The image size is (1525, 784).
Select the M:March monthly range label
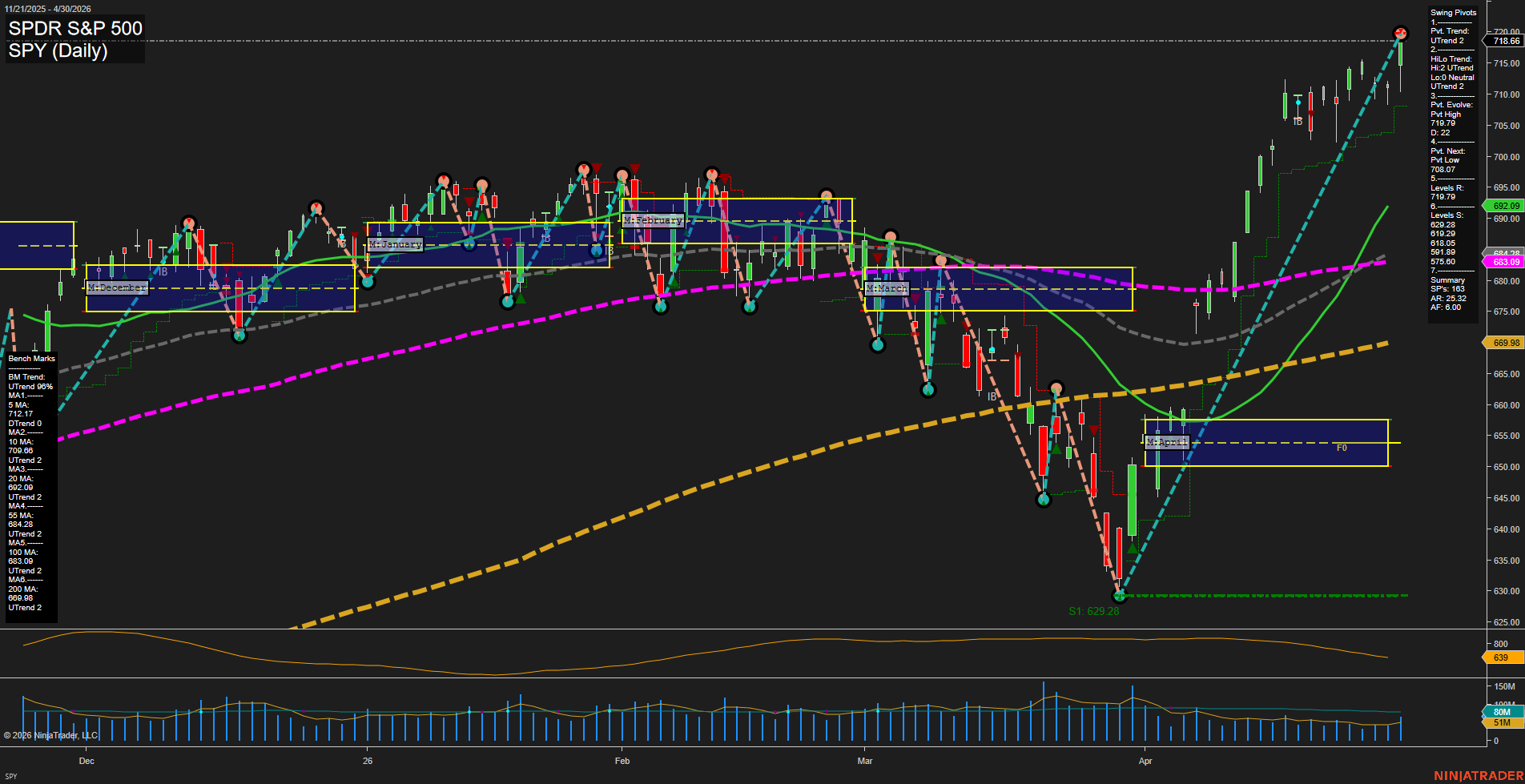887,288
